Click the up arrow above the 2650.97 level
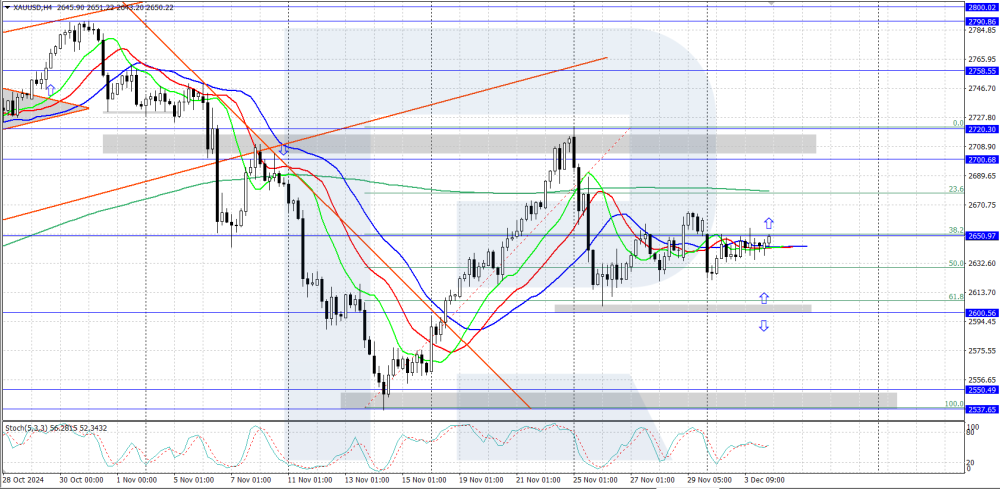This screenshot has height=489, width=1000. pos(768,224)
